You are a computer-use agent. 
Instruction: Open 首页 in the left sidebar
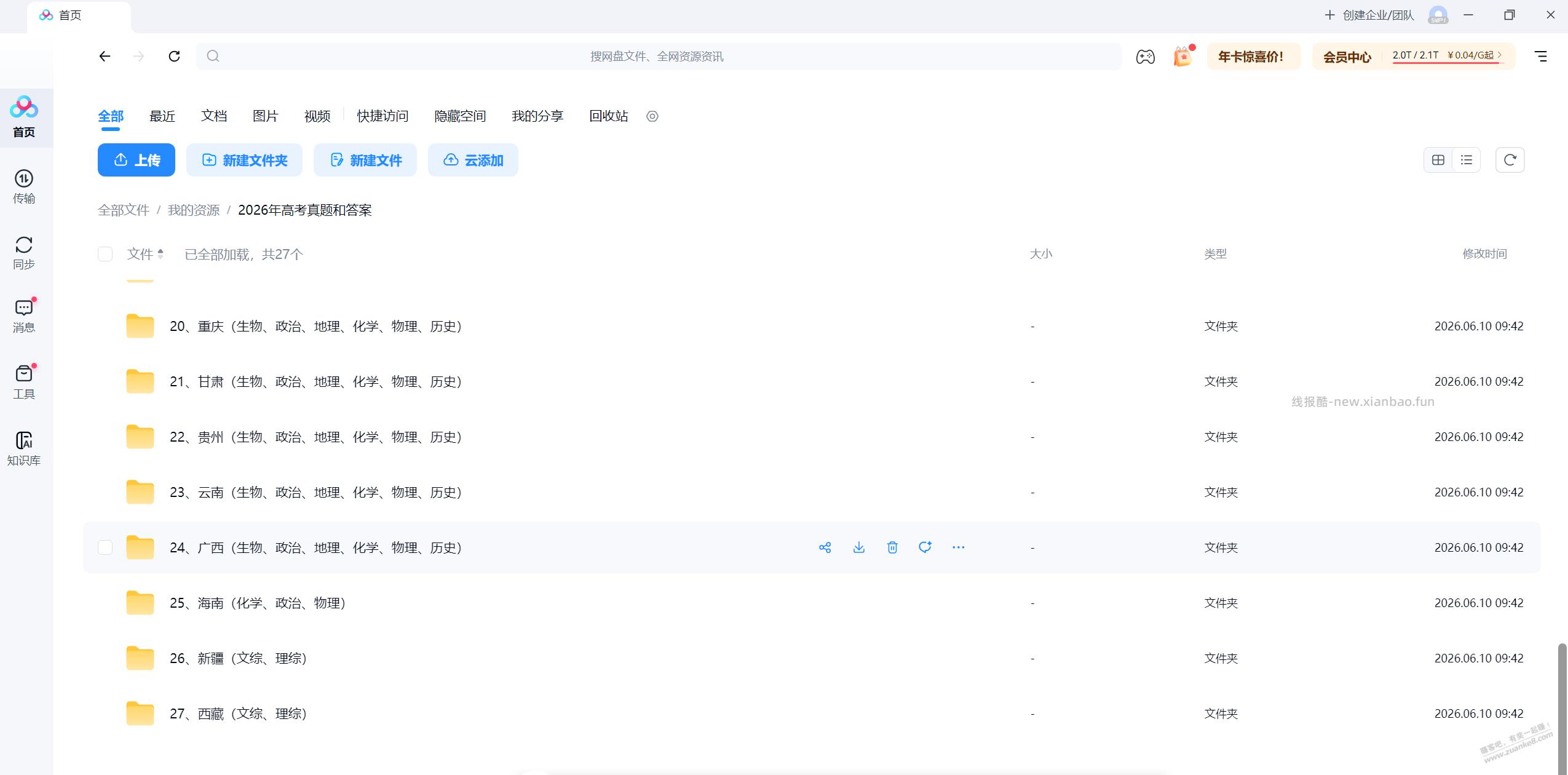point(24,117)
